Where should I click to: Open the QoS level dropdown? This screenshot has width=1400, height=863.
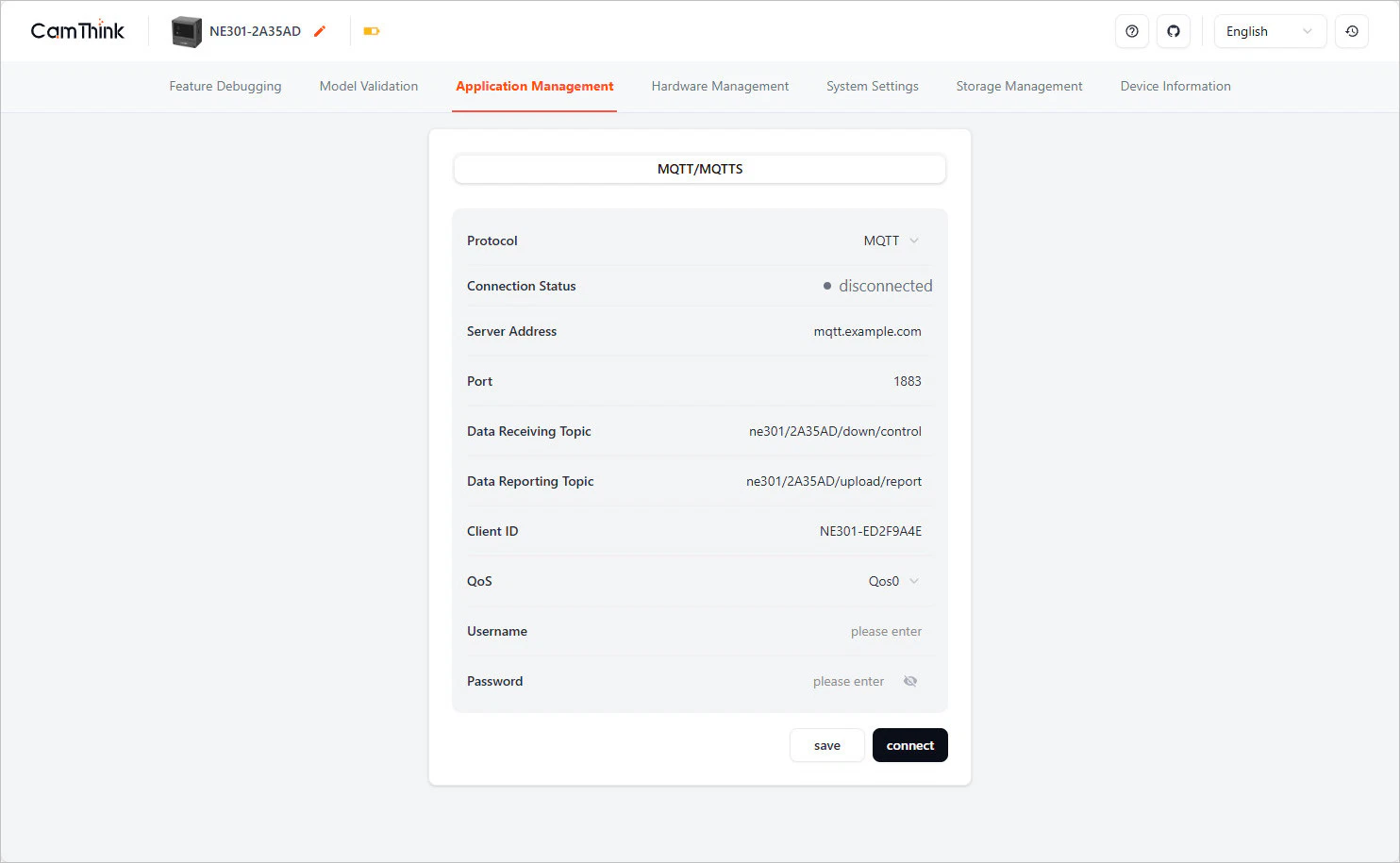coord(892,581)
